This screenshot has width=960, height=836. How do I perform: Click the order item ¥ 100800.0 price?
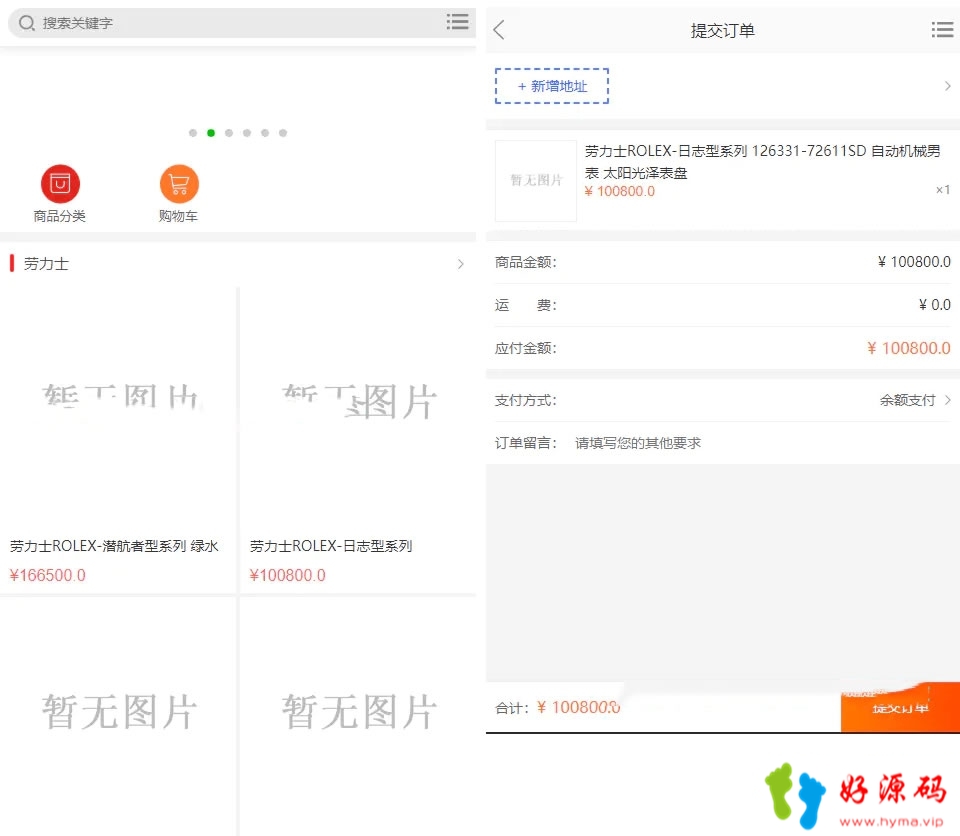coord(620,191)
